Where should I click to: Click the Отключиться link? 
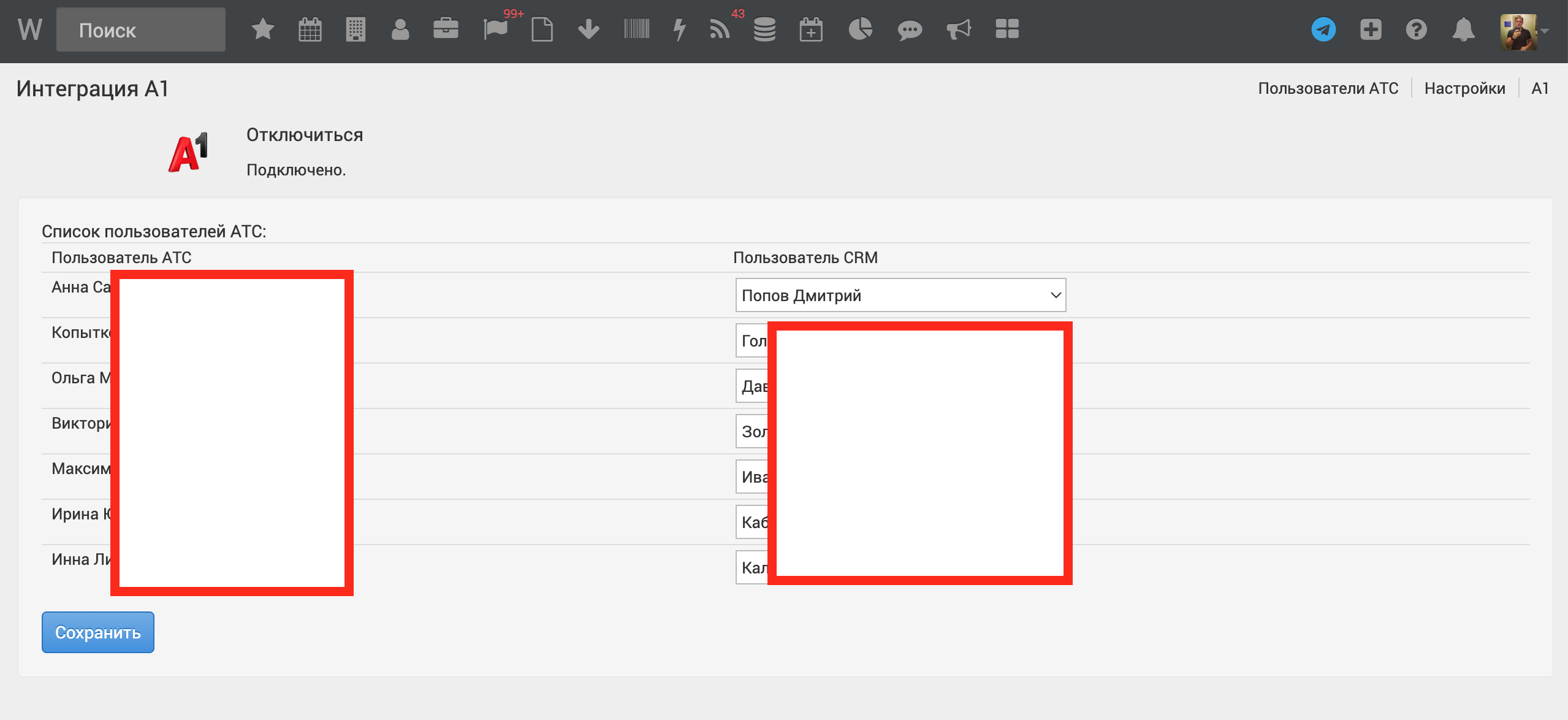[305, 135]
